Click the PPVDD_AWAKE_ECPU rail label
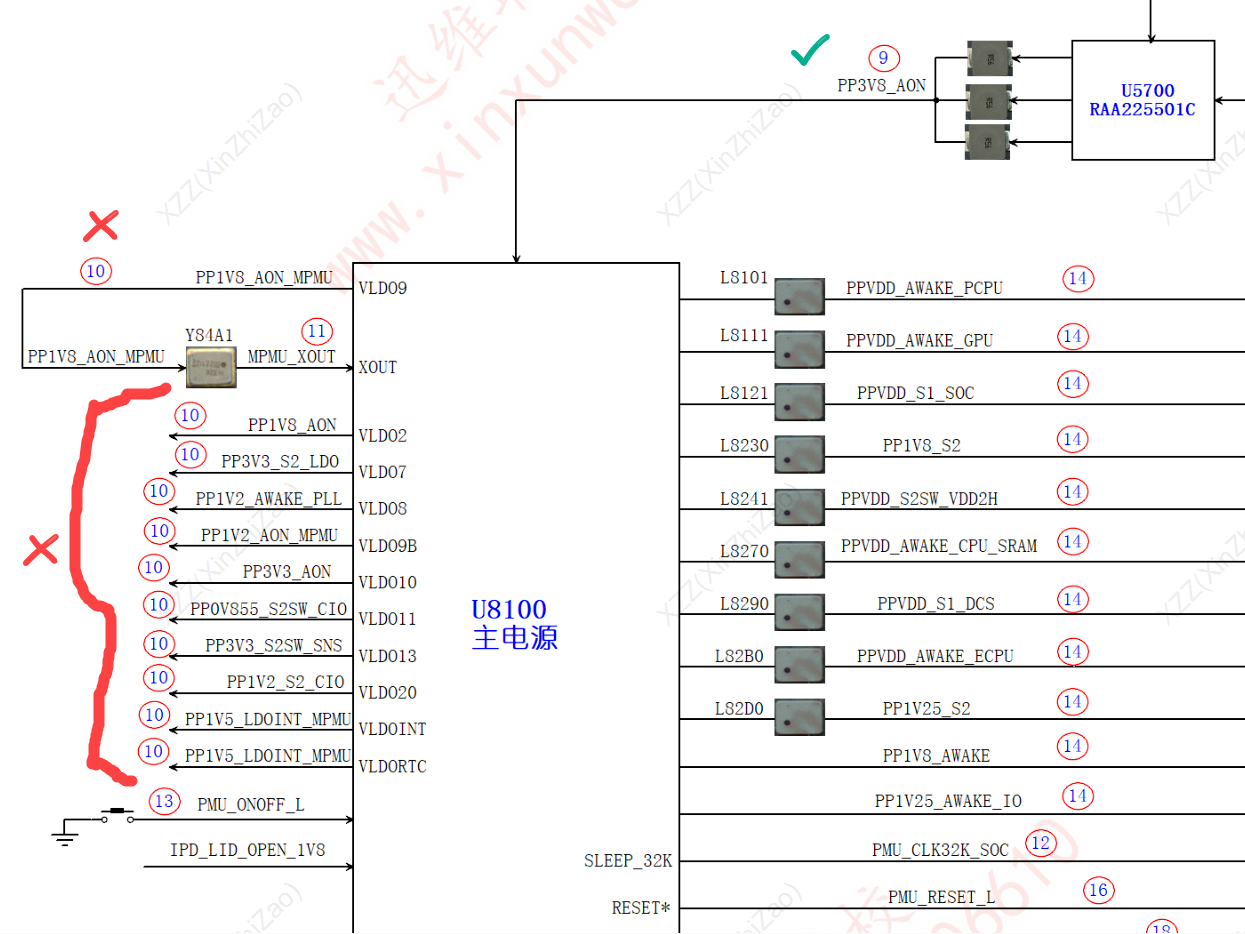The height and width of the screenshot is (934, 1245). point(935,657)
